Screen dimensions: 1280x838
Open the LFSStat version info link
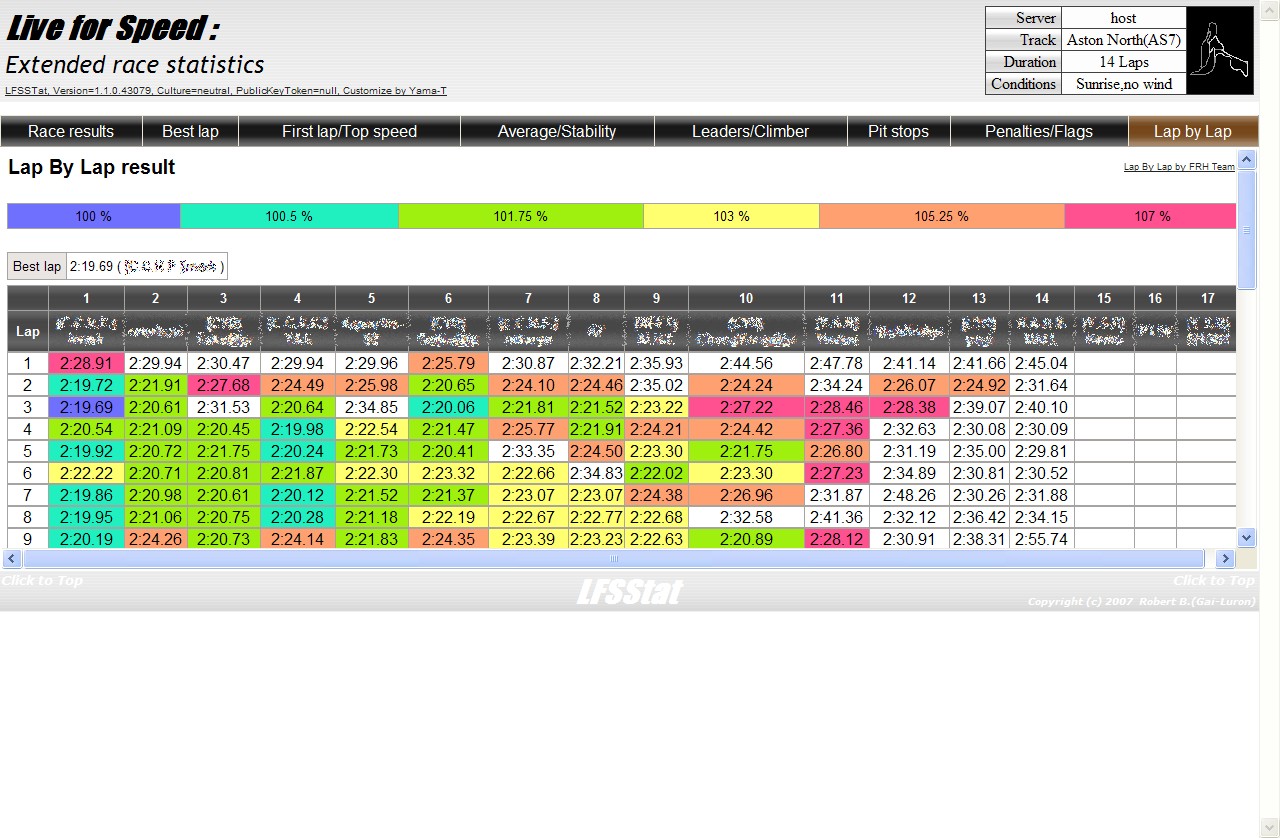[226, 91]
